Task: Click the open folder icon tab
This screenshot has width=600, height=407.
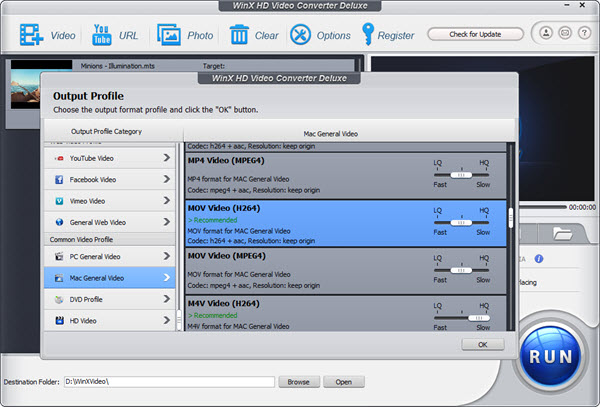Action: pyautogui.click(x=562, y=233)
